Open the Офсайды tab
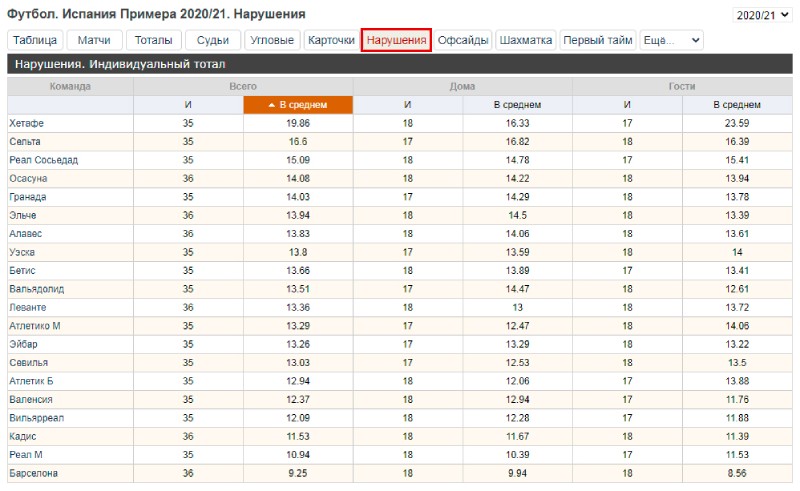This screenshot has height=491, width=800. (x=463, y=40)
